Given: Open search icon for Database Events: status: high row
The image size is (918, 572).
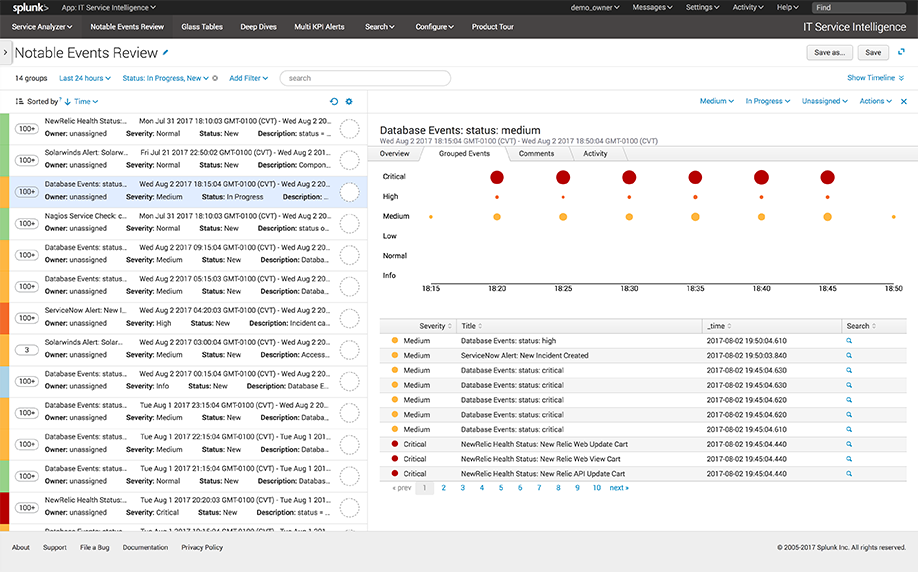Looking at the screenshot, I should [x=849, y=341].
